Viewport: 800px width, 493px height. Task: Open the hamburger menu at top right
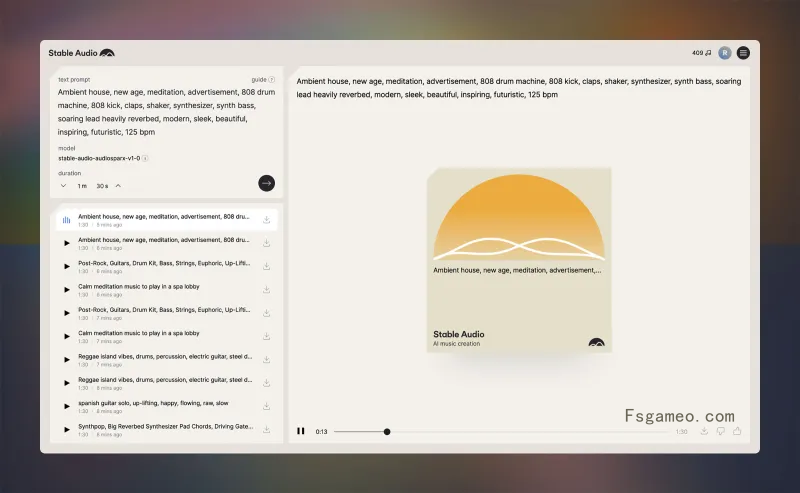tap(743, 53)
